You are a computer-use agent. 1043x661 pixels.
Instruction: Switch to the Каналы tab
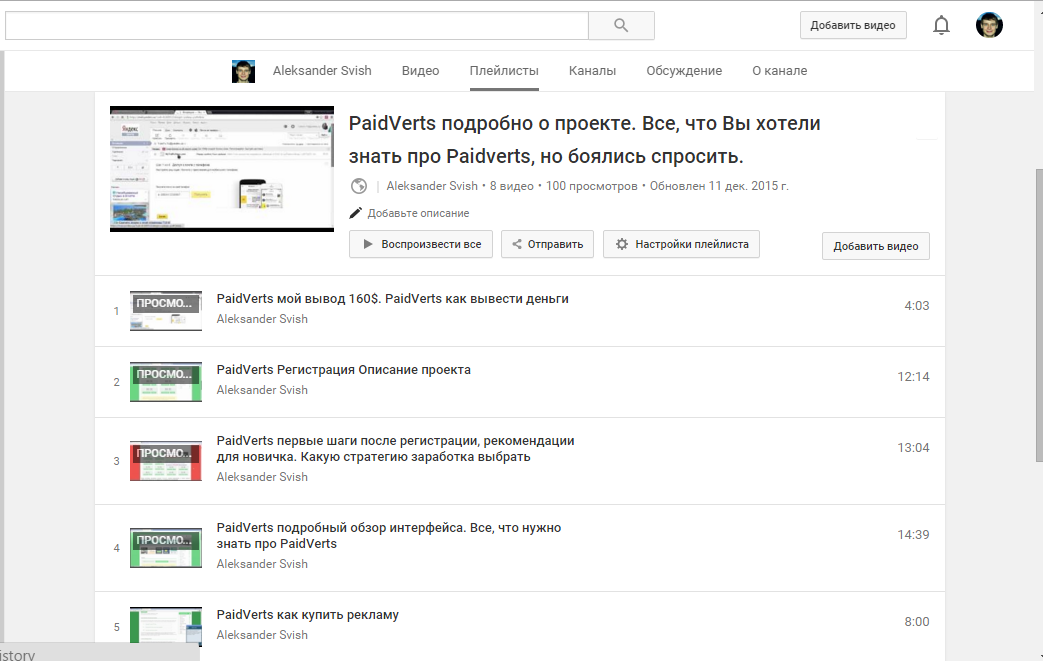point(592,70)
